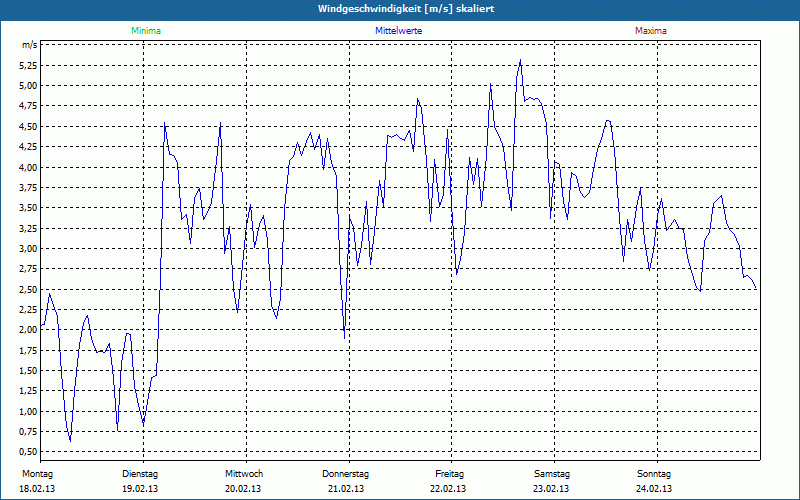
Task: Select the 2,50 y-axis value
Action: [29, 289]
